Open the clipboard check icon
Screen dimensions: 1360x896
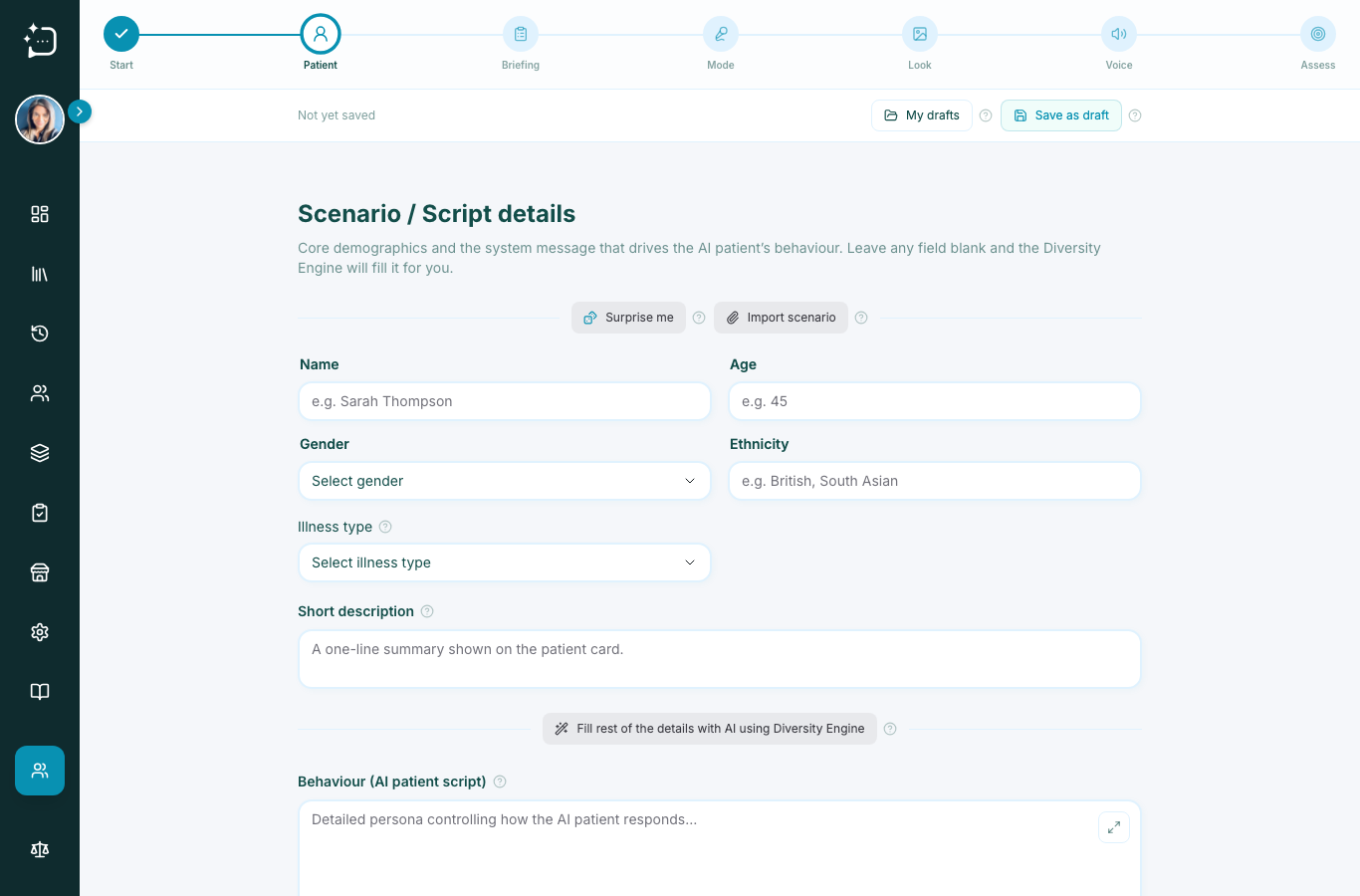tap(40, 513)
